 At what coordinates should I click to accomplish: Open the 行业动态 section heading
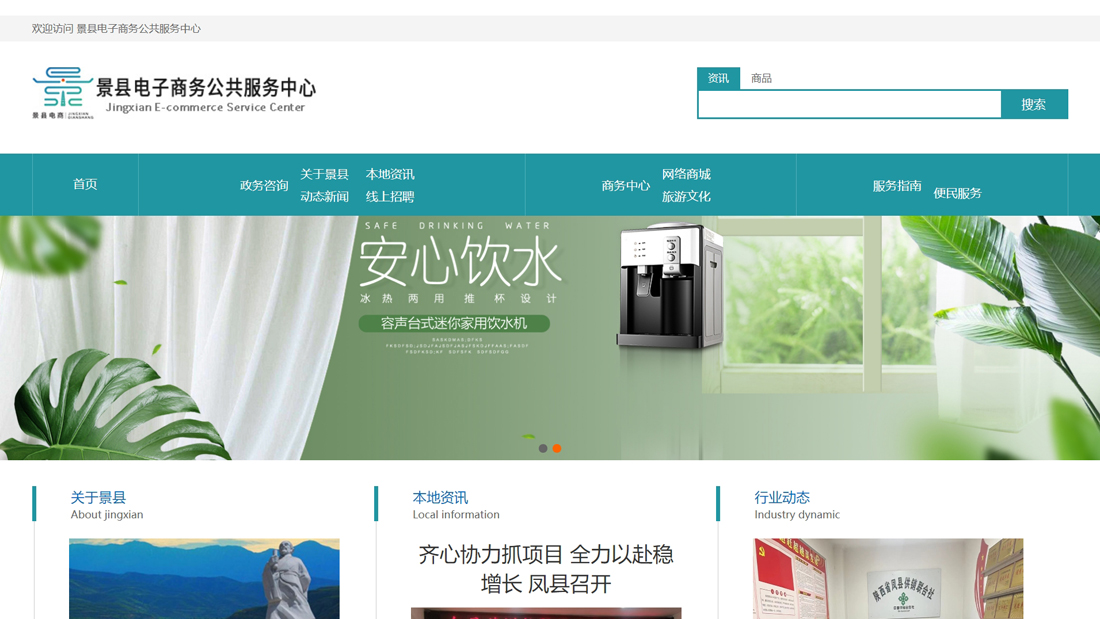click(782, 497)
